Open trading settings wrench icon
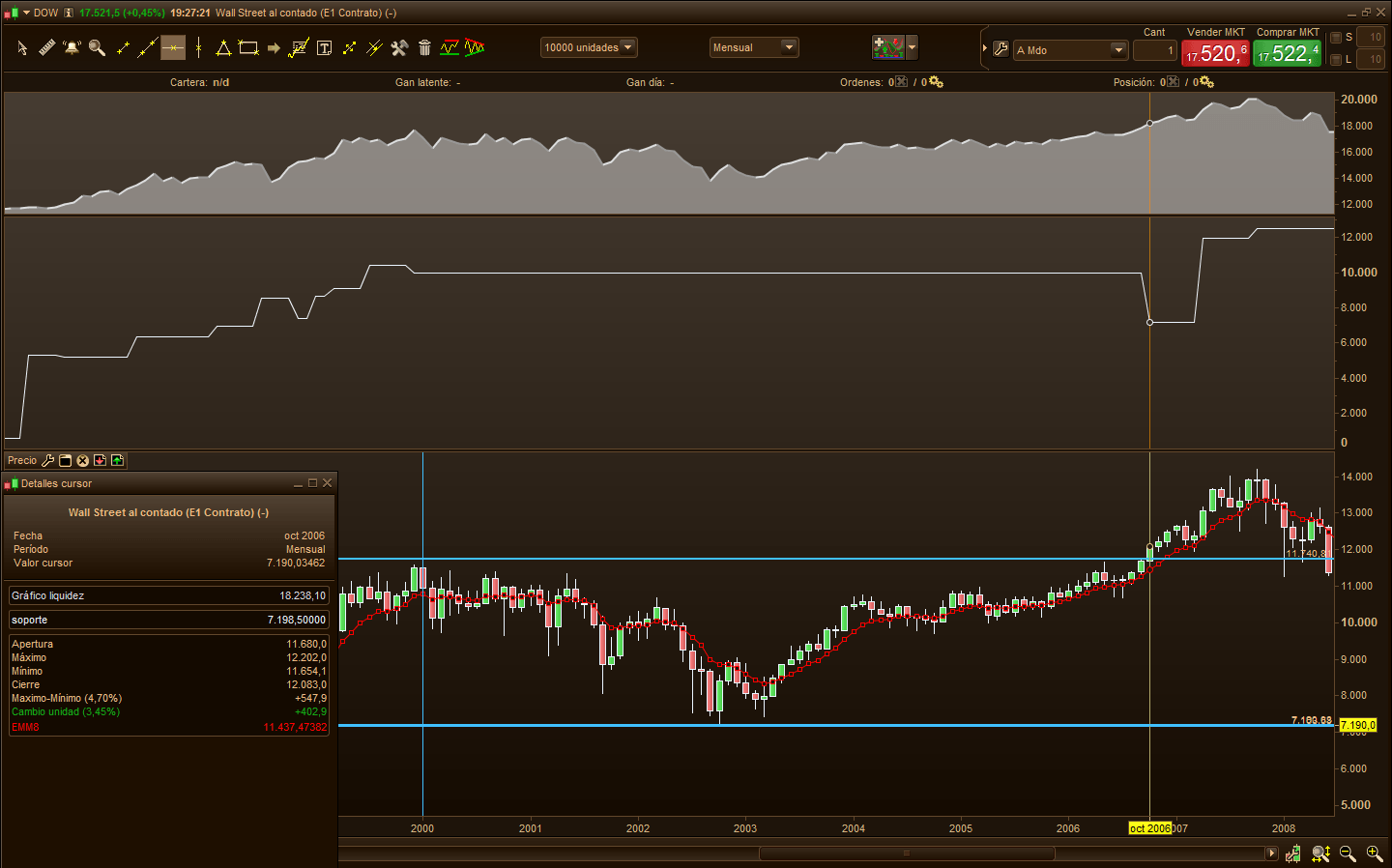 pos(1000,48)
